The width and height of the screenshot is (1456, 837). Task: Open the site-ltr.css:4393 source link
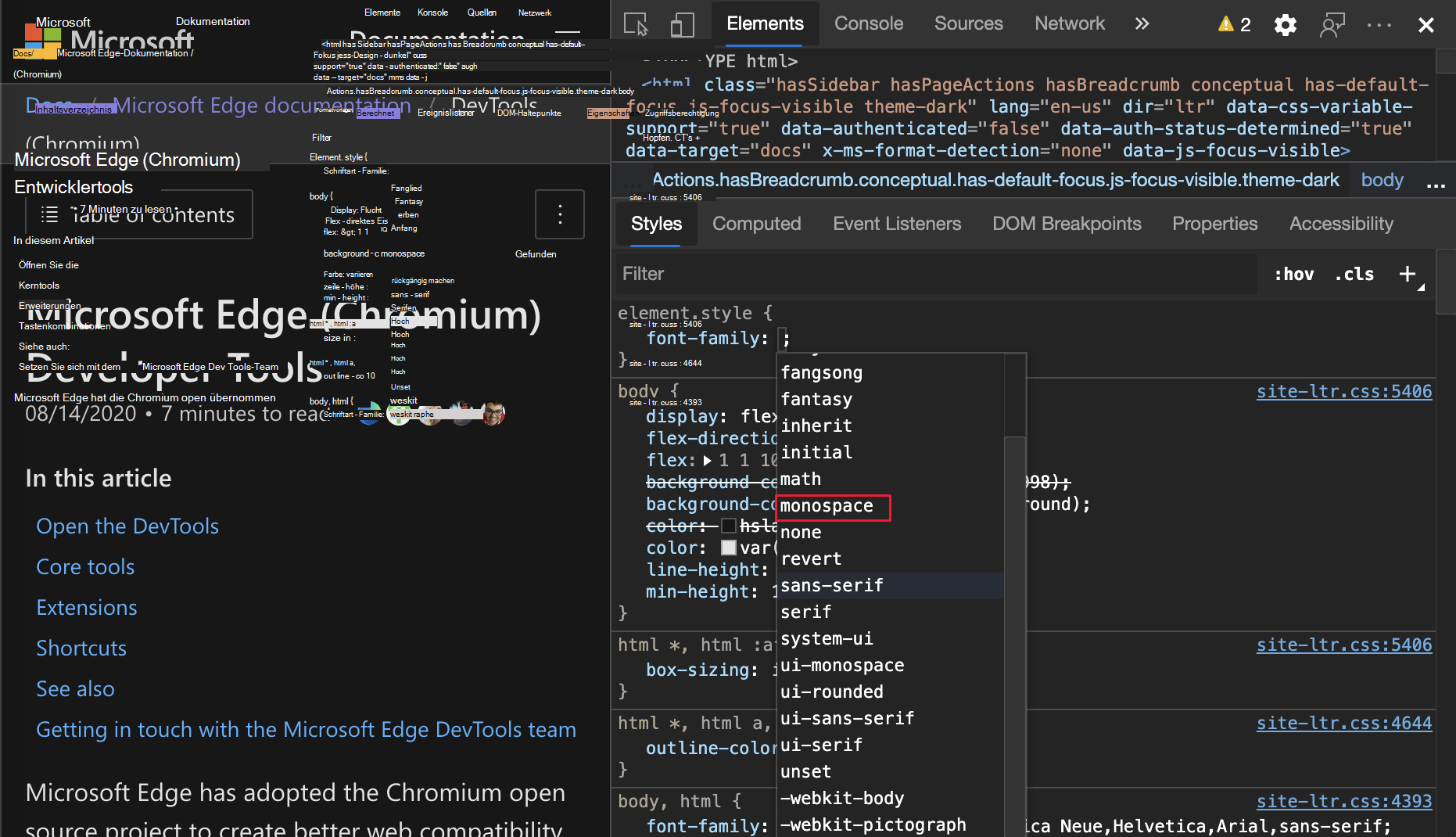pos(1344,802)
